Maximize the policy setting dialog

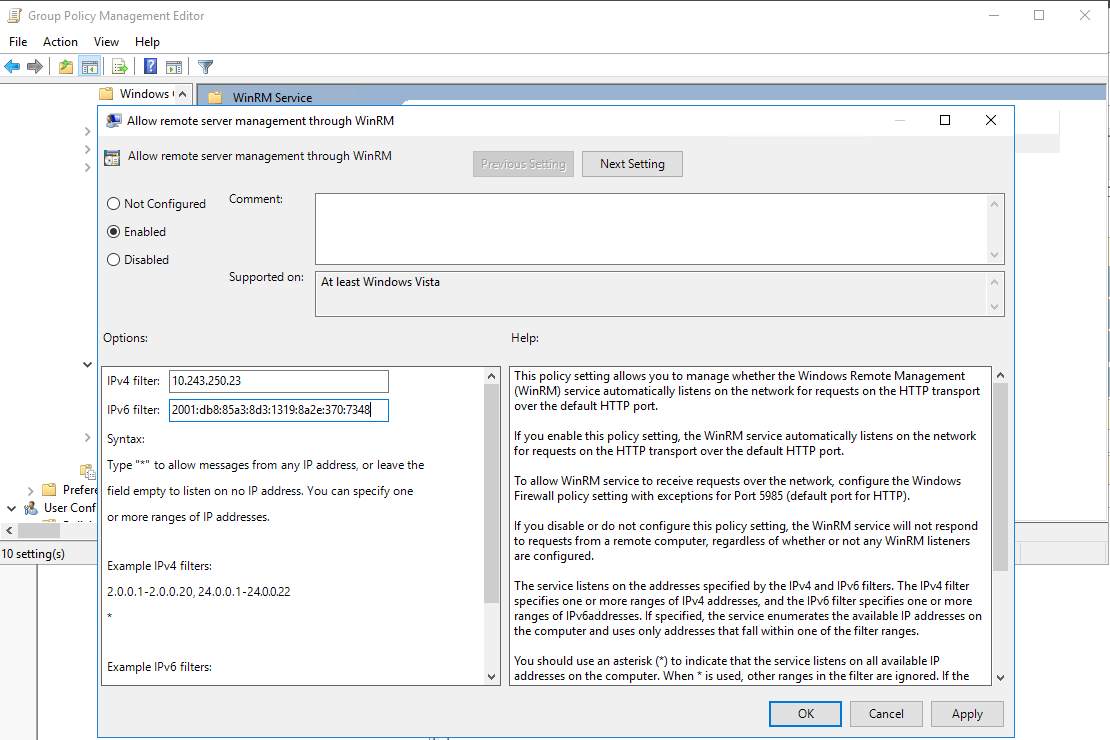click(944, 120)
